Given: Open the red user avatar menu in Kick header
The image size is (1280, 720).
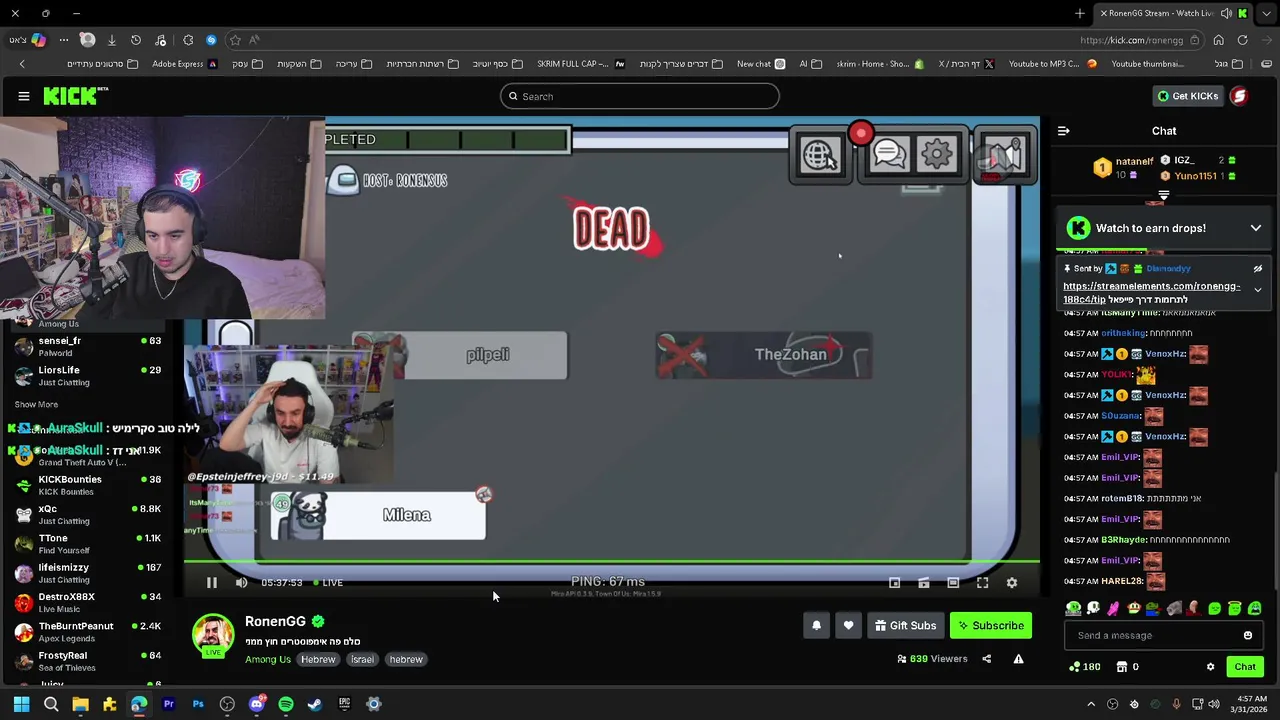Looking at the screenshot, I should point(1239,96).
